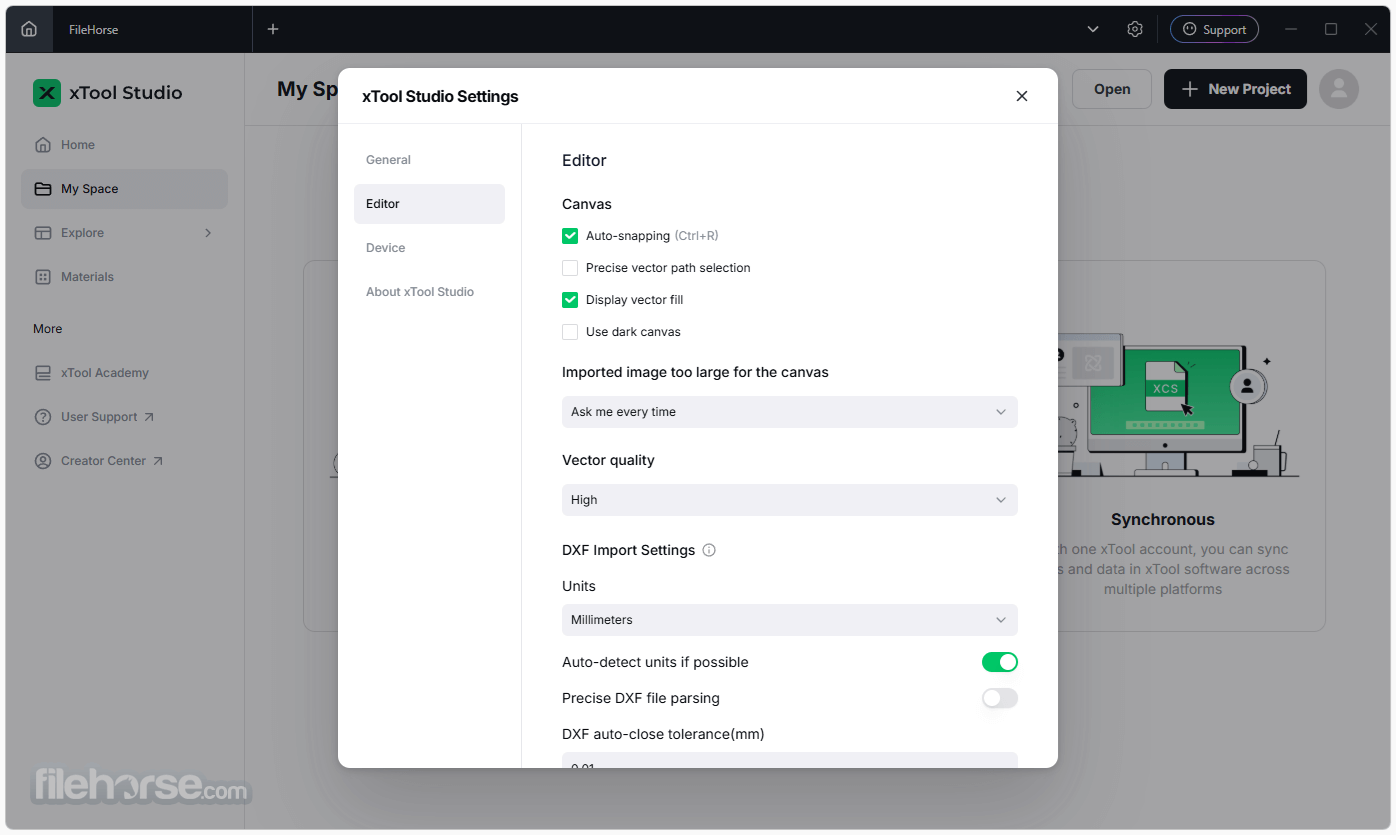
Task: Click the 'Synchronous' heading text
Action: 1163,520
